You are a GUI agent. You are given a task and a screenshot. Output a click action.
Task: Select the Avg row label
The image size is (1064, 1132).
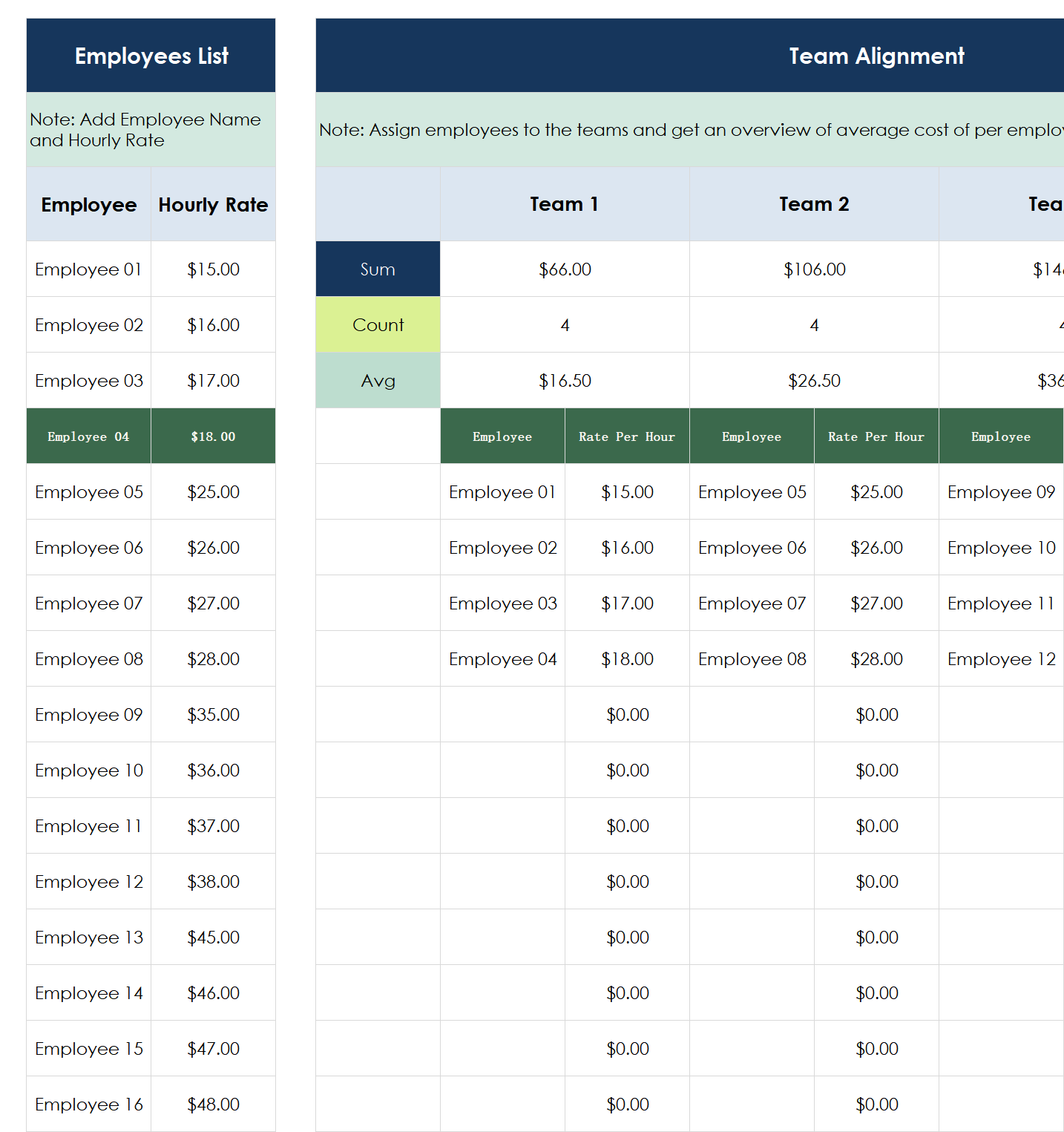pyautogui.click(x=378, y=381)
